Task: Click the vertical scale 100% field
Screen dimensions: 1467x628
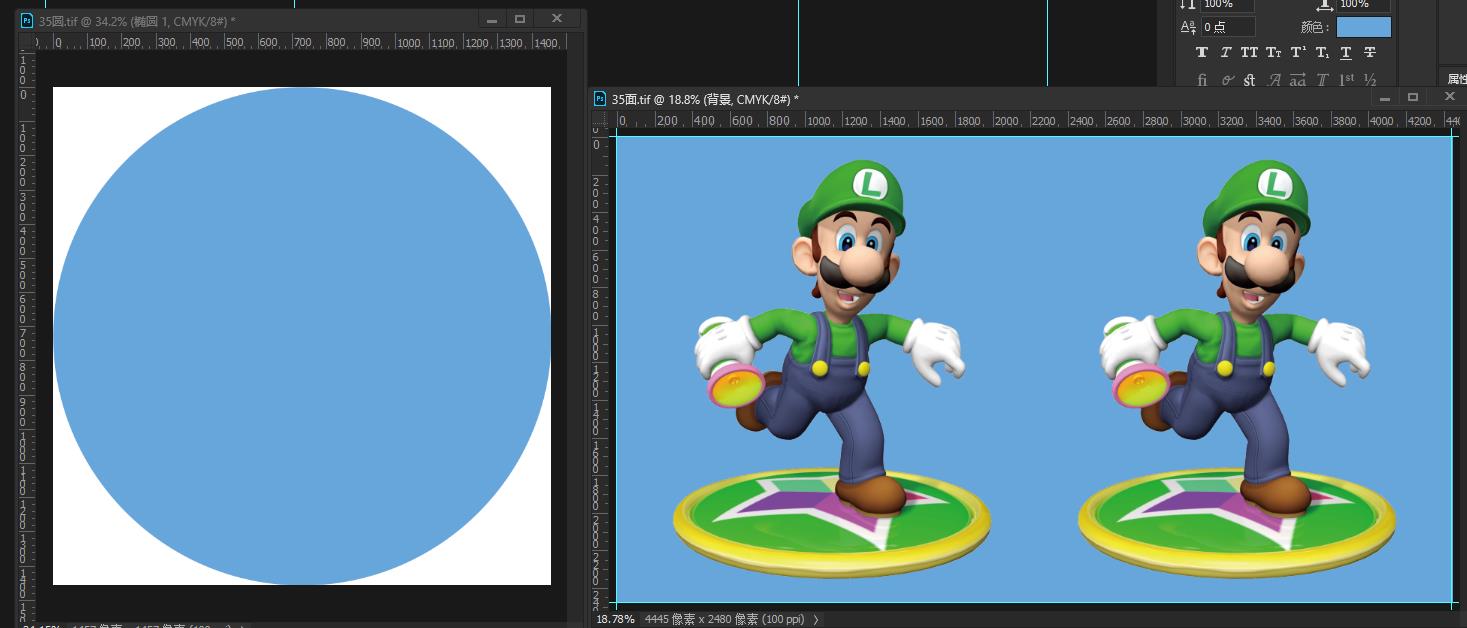Action: [1227, 5]
